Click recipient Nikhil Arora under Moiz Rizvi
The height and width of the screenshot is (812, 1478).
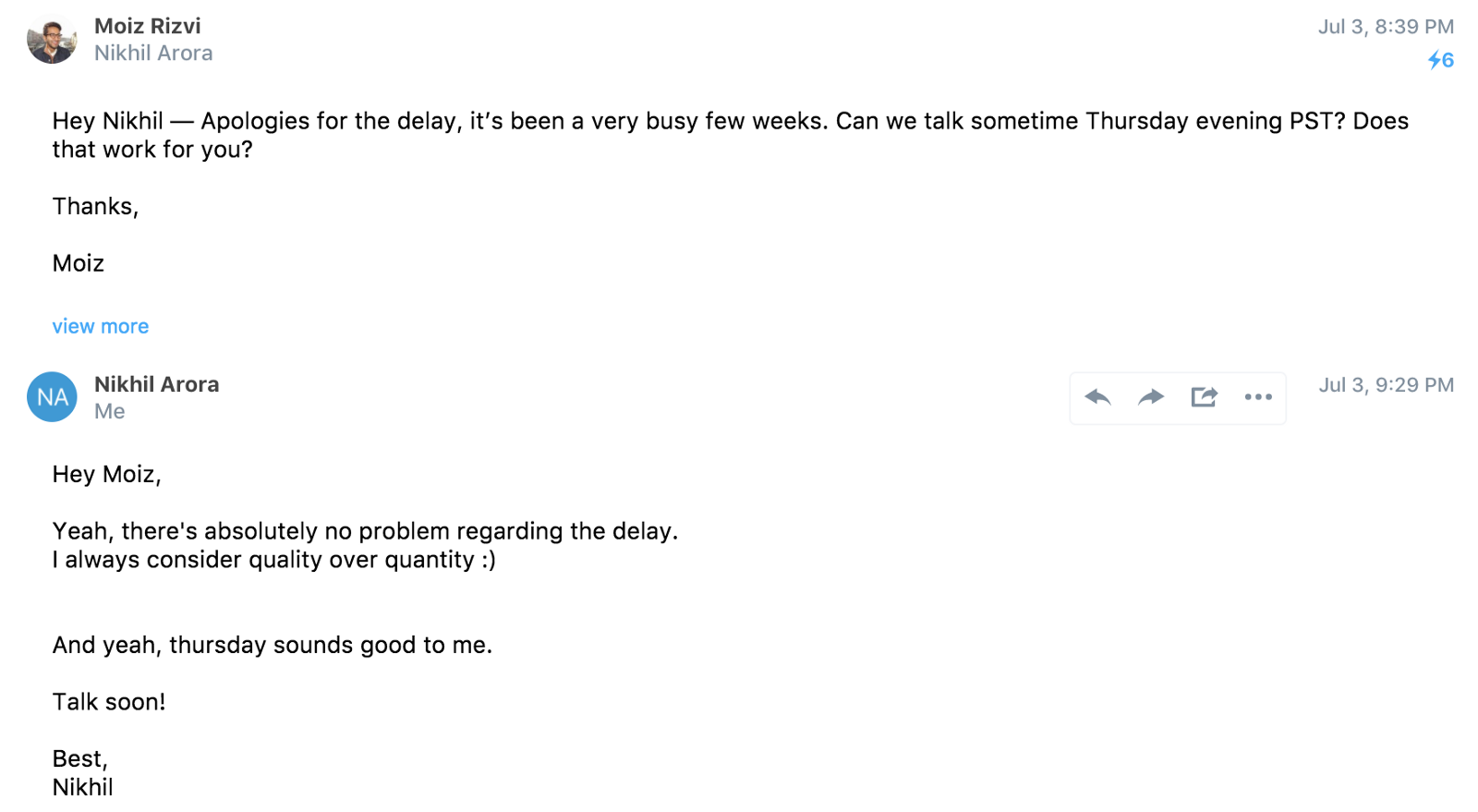[x=153, y=54]
